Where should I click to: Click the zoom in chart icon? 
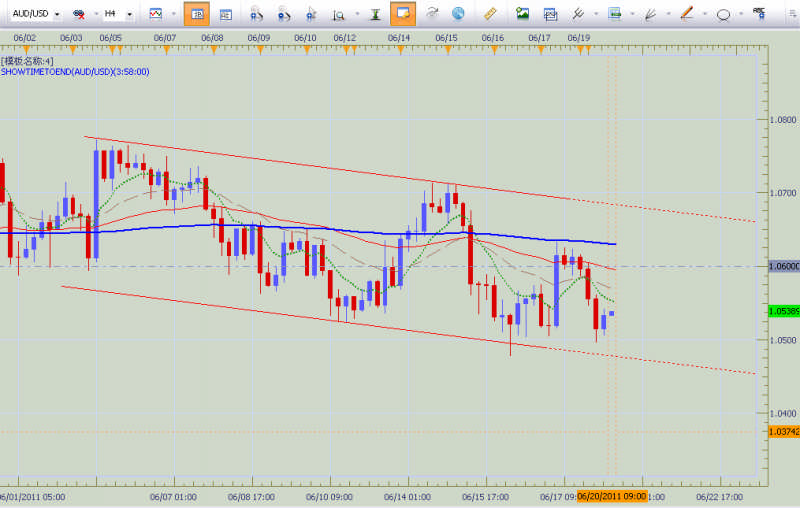tap(257, 14)
